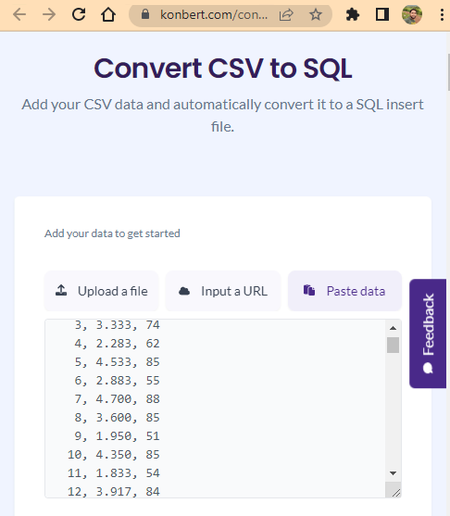This screenshot has height=516, width=450.
Task: Select the Paste data tab
Action: point(345,291)
